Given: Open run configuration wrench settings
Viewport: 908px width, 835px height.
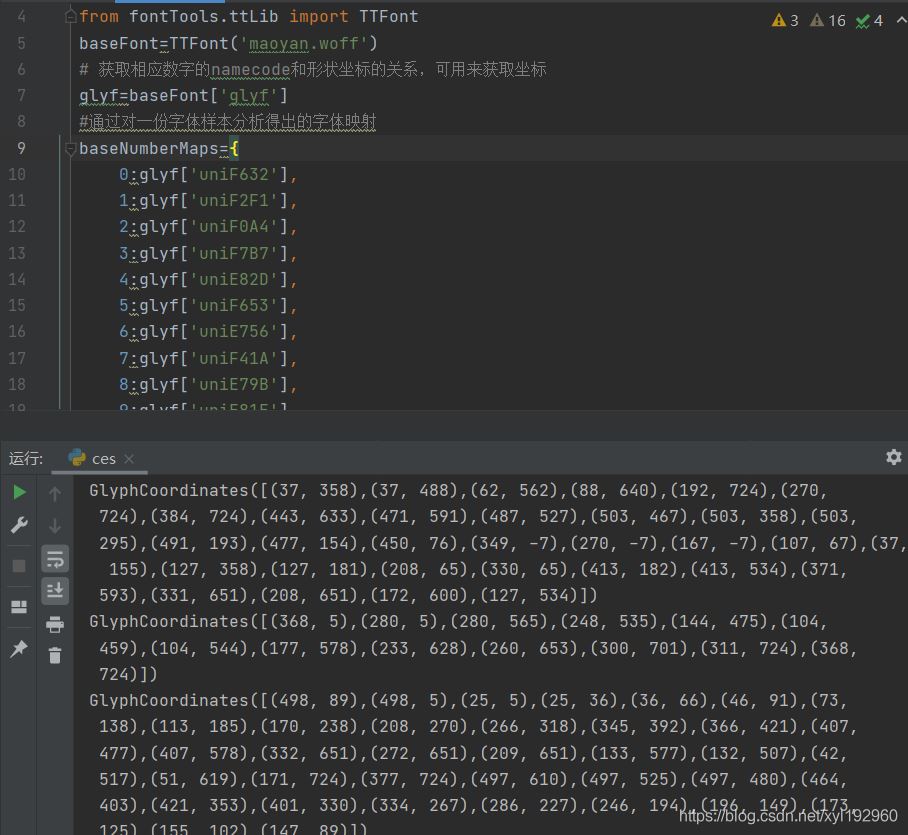Looking at the screenshot, I should 19,525.
